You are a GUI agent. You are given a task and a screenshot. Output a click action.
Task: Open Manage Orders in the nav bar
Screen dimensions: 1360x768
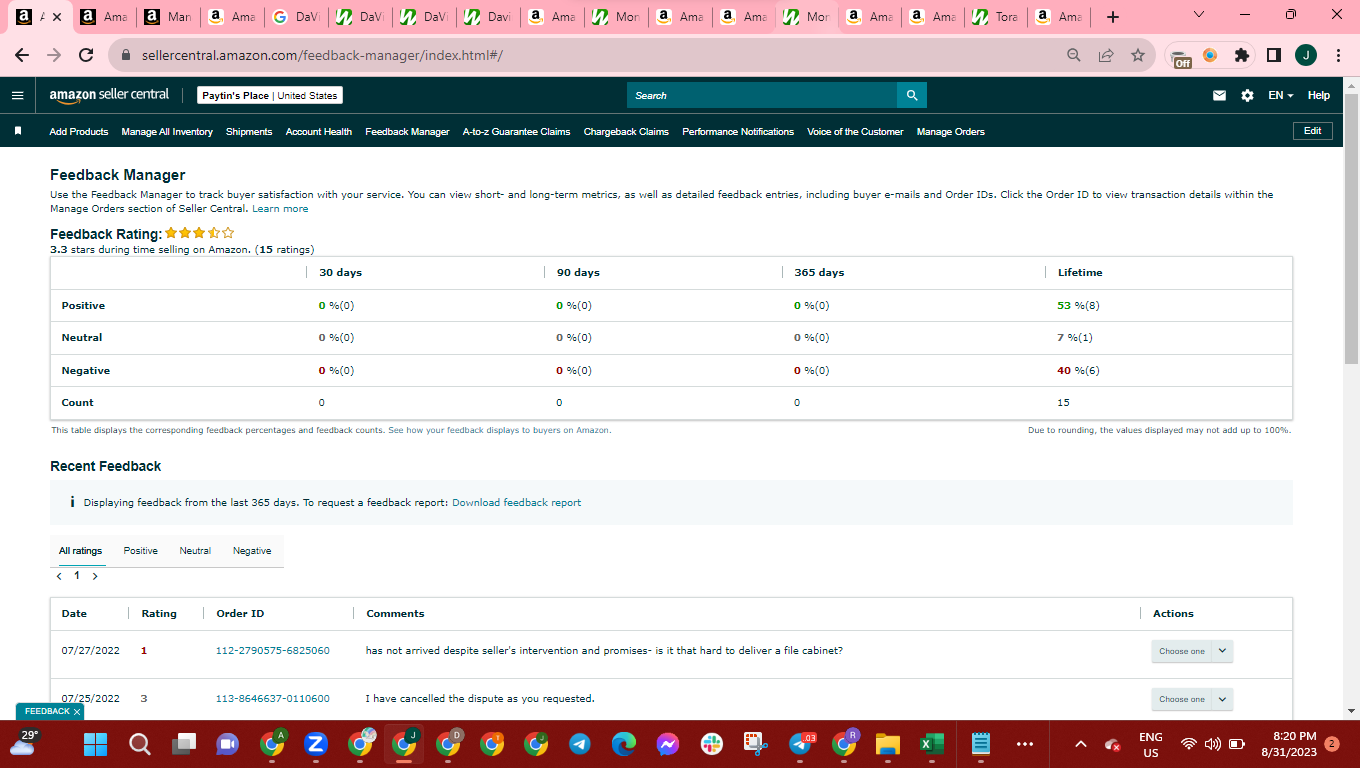pos(951,131)
